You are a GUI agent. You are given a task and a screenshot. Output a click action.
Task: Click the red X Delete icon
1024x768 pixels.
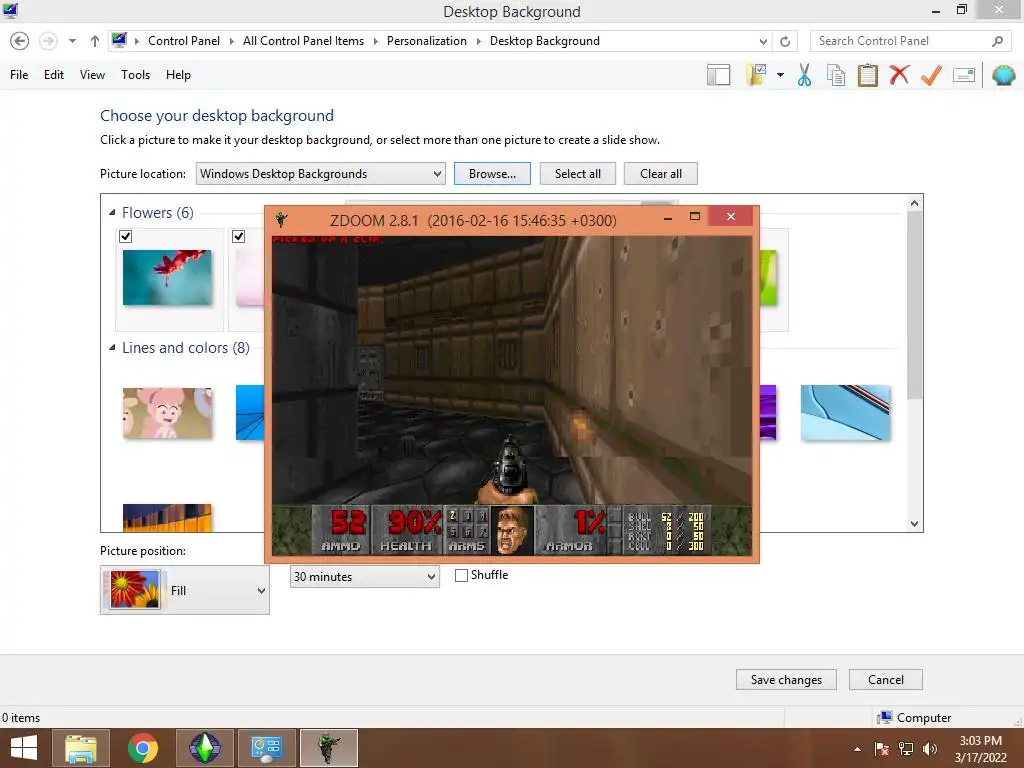[x=899, y=74]
